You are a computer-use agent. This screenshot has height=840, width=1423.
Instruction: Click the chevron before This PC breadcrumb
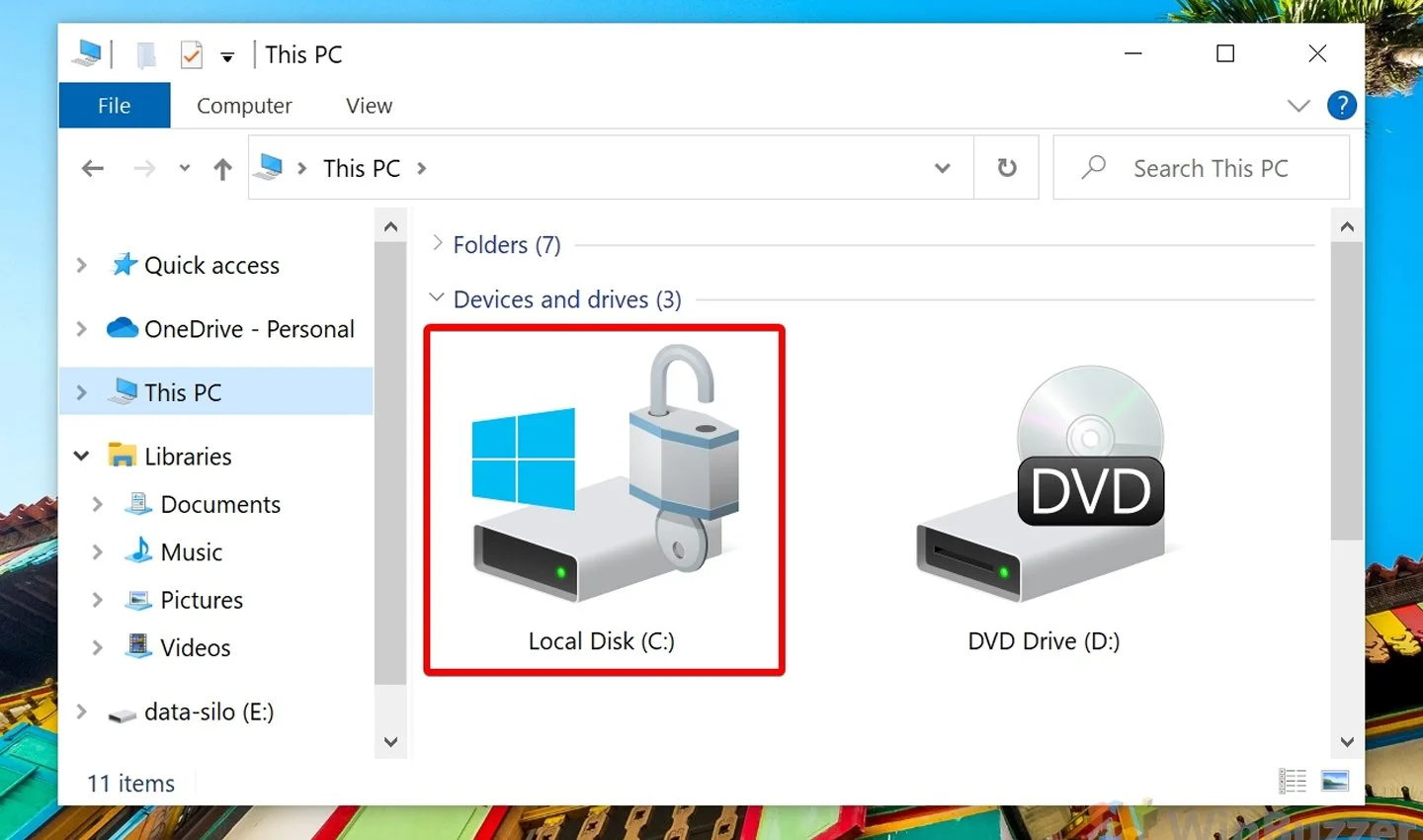click(301, 168)
